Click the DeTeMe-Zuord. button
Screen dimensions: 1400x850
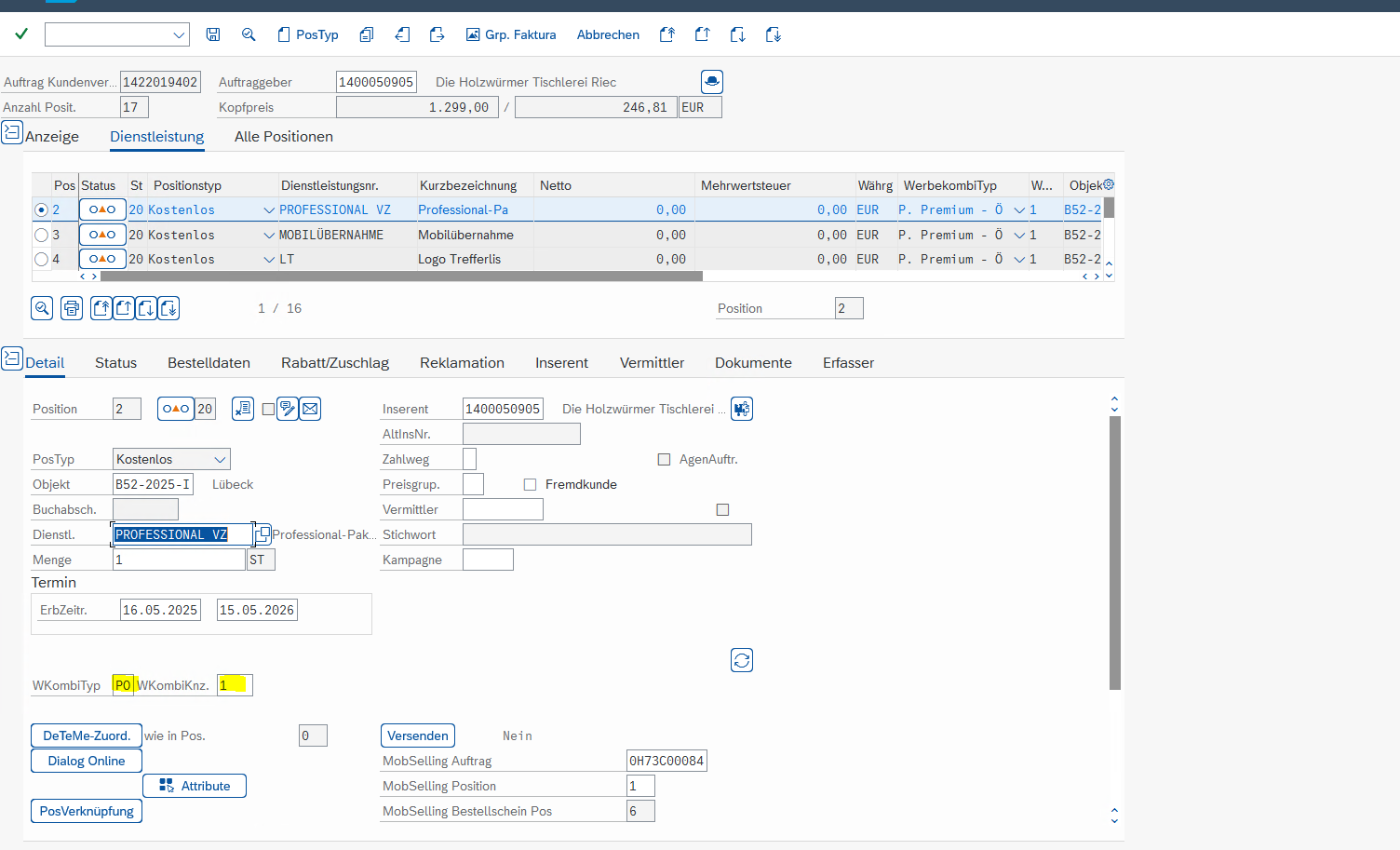[87, 735]
